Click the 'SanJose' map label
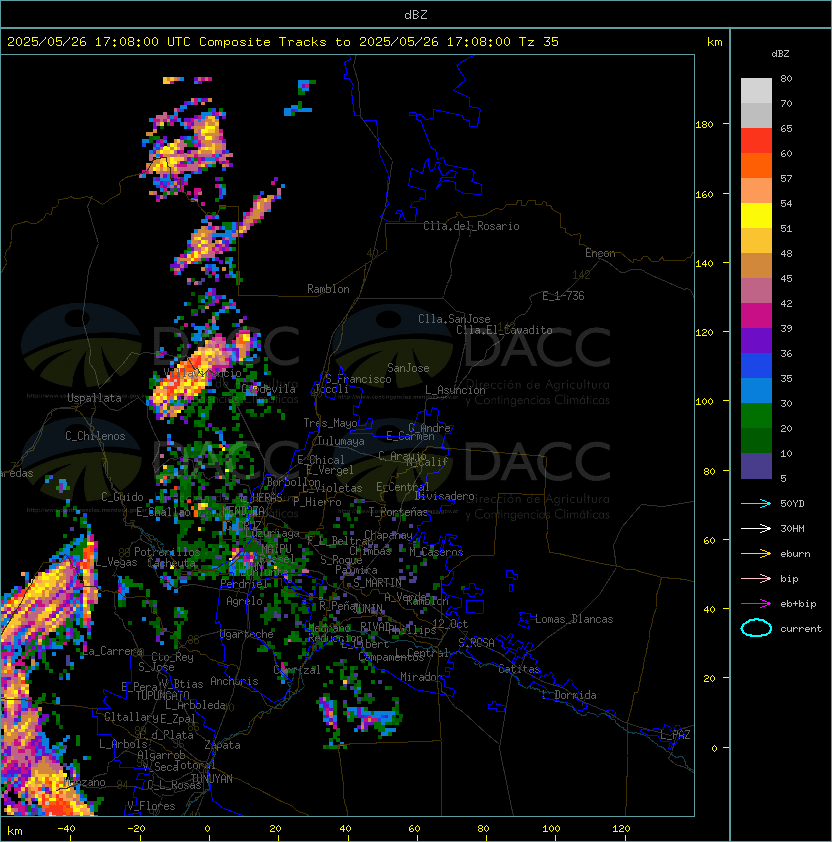 click(408, 368)
